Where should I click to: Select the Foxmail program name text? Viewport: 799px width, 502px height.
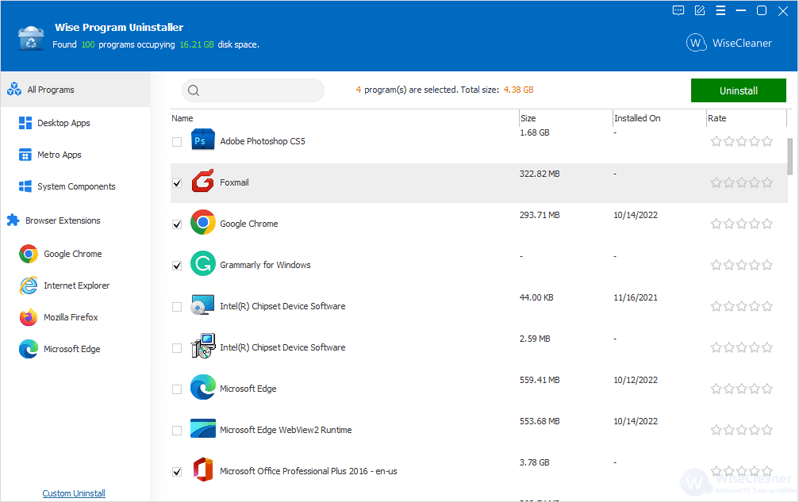234,182
